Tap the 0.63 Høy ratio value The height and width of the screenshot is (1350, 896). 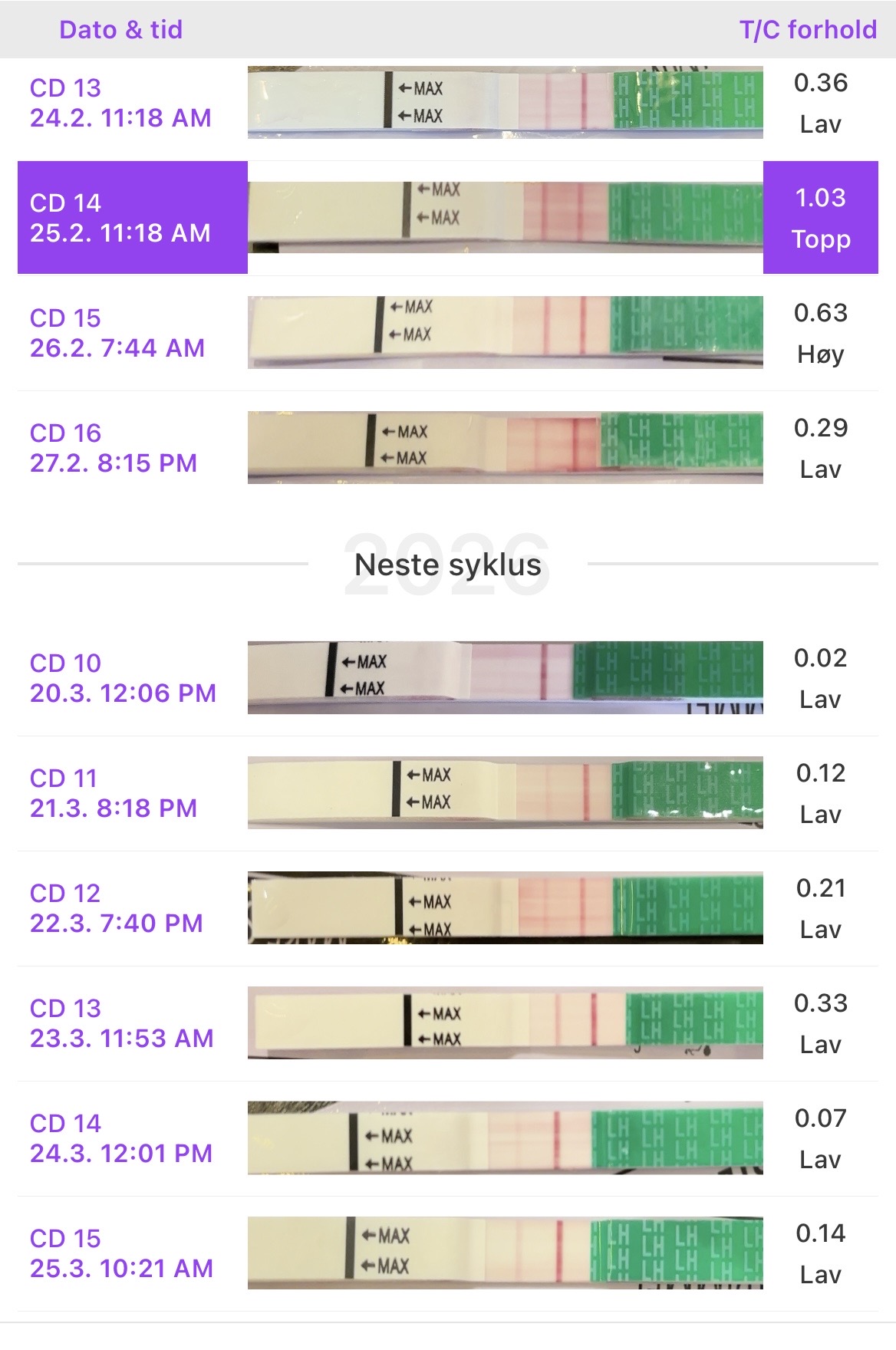click(820, 333)
